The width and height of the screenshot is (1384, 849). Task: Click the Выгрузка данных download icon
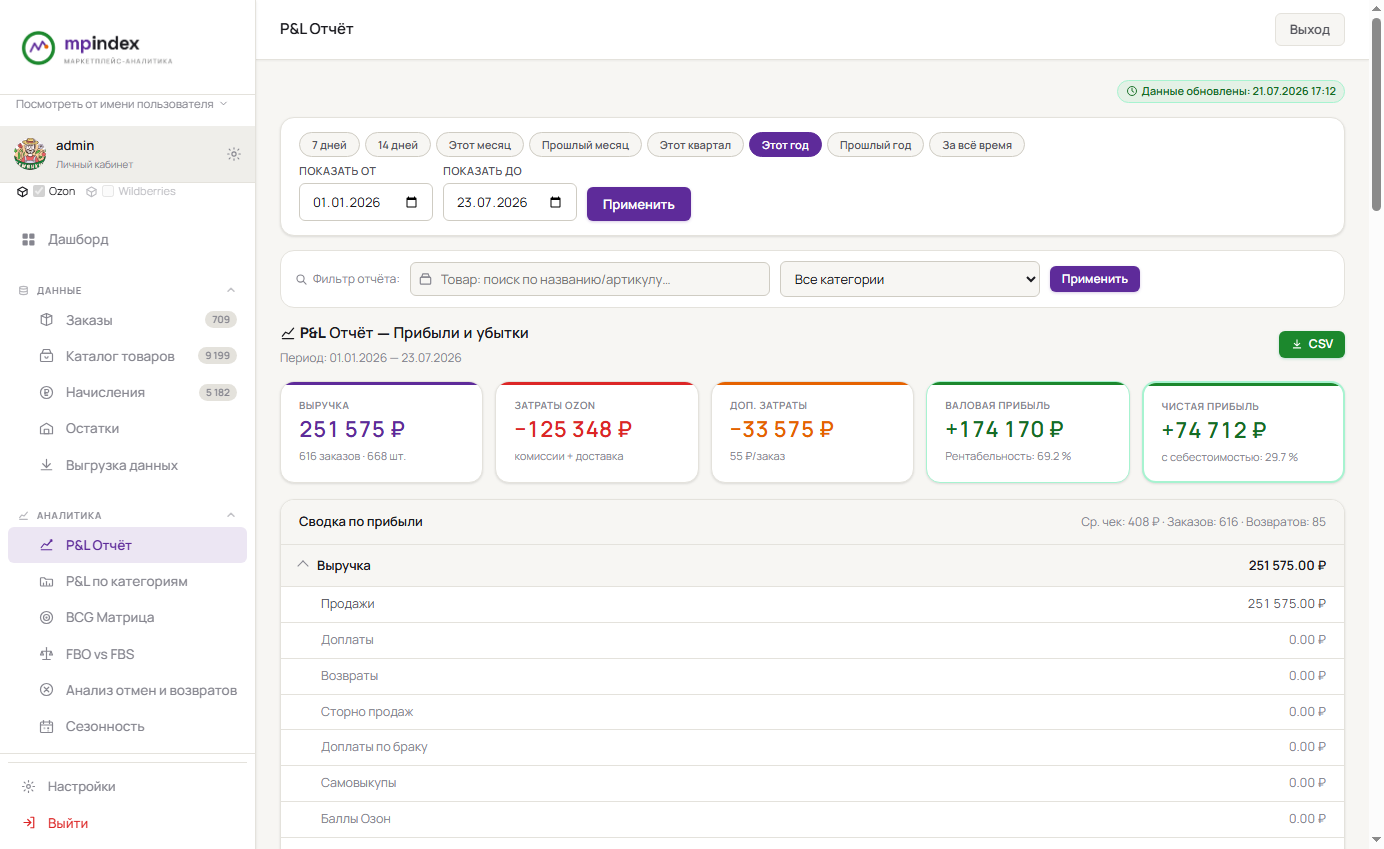coord(46,465)
